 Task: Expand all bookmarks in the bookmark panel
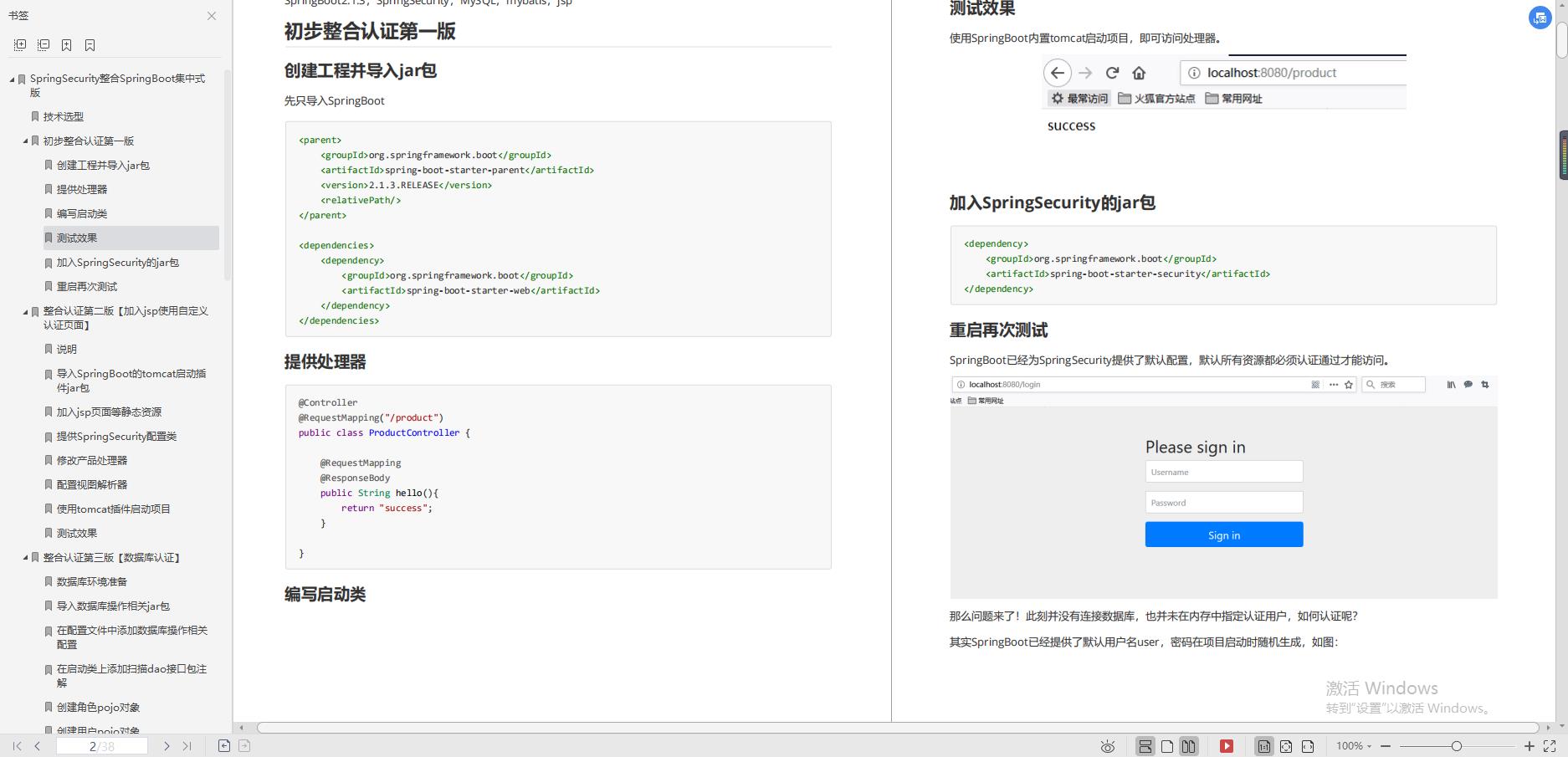[20, 45]
